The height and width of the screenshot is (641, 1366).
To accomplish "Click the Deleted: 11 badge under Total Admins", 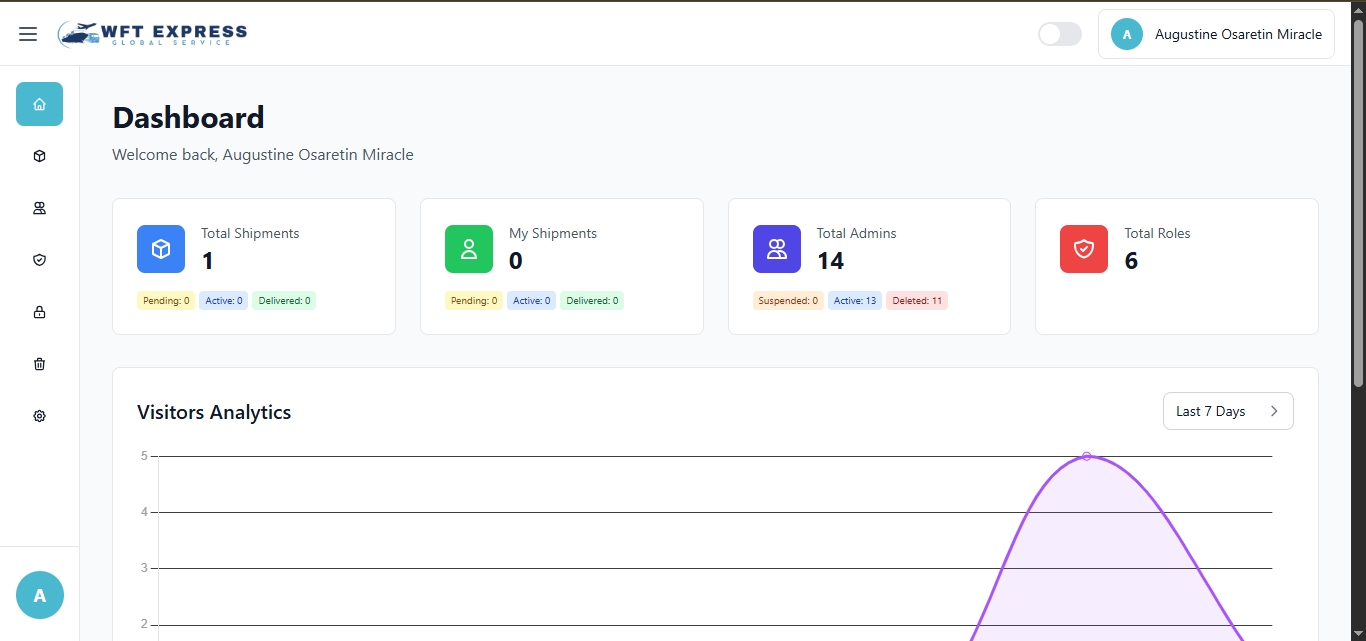I will [x=916, y=300].
